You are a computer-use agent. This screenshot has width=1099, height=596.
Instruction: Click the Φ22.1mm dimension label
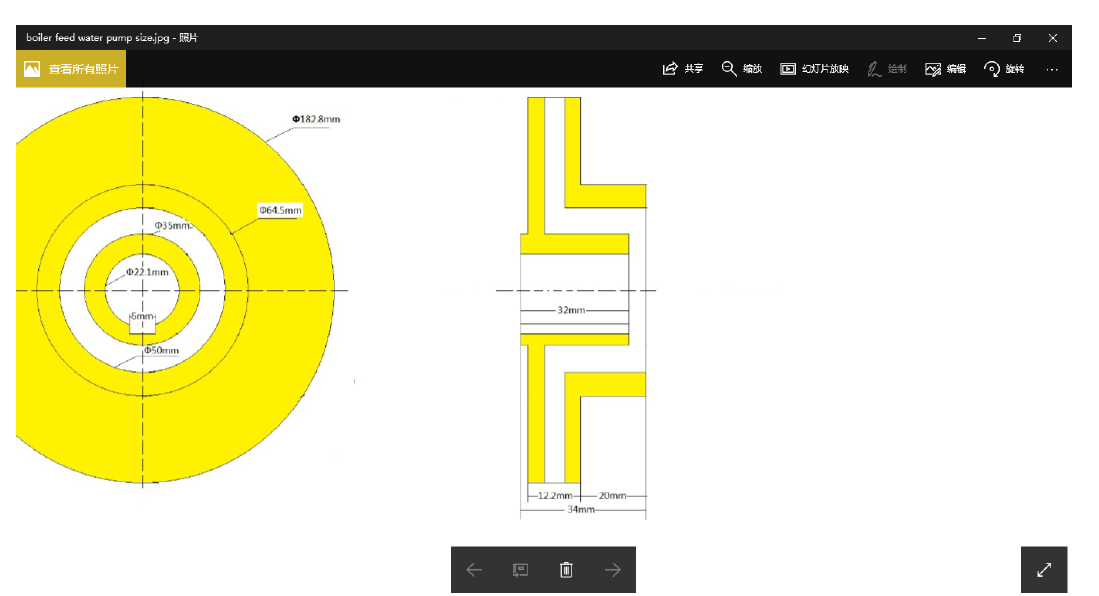tap(147, 272)
